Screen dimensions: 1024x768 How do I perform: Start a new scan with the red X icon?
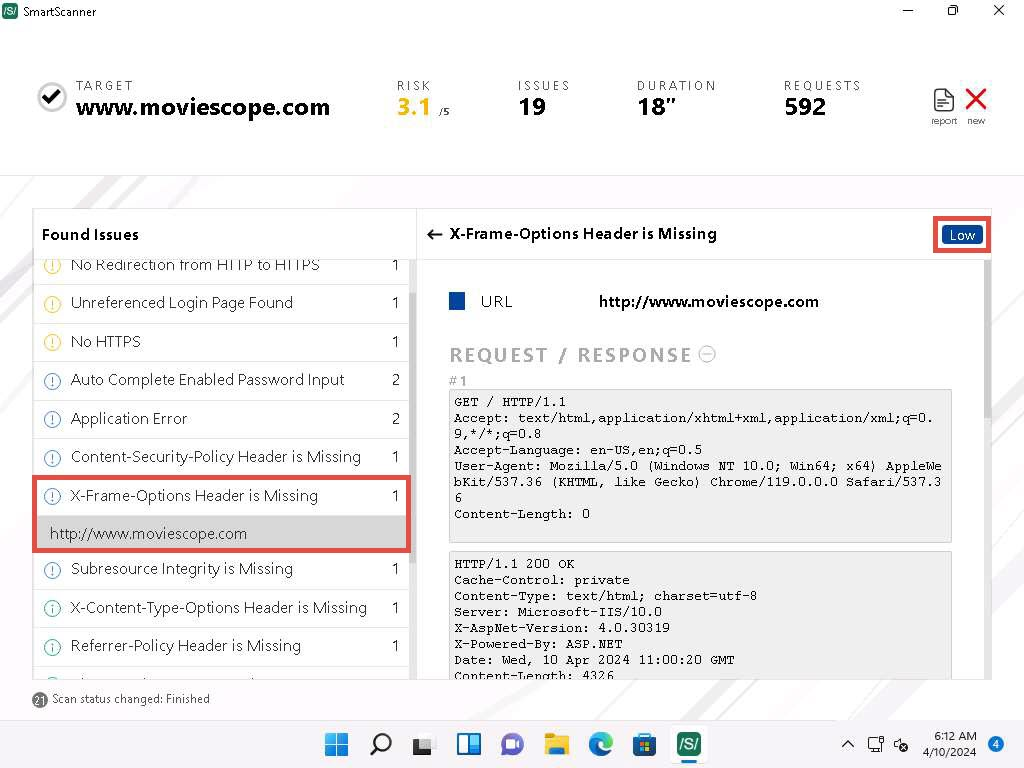click(976, 102)
